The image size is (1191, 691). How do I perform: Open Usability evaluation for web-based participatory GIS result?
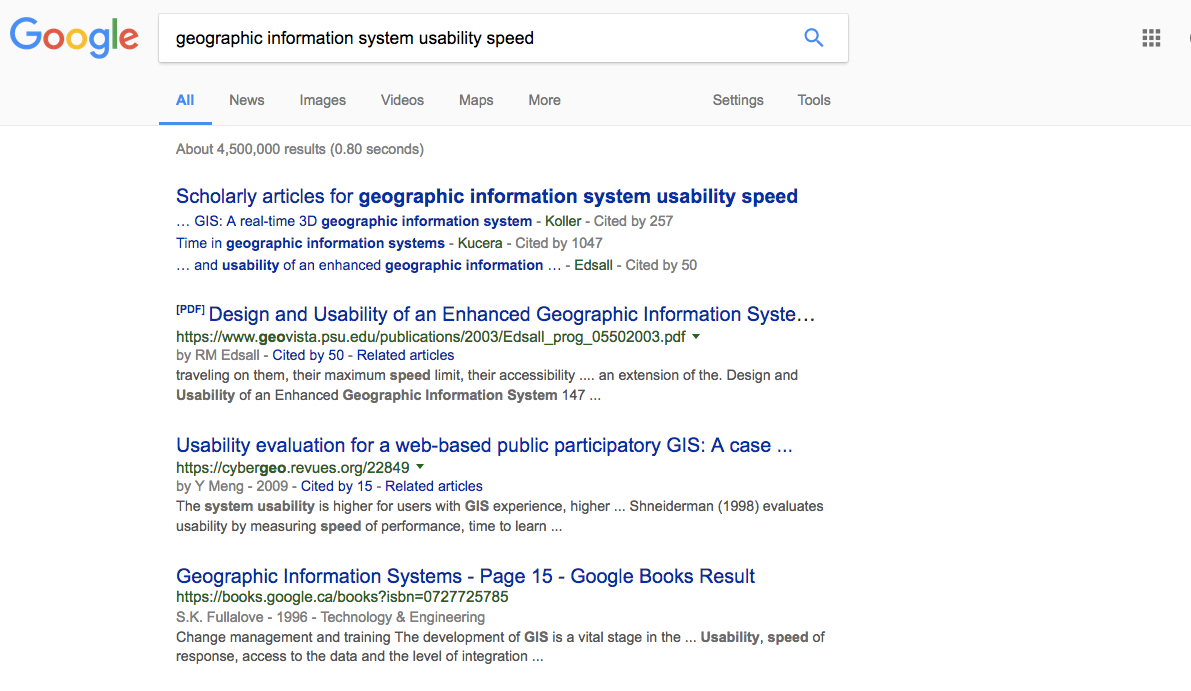(x=485, y=445)
